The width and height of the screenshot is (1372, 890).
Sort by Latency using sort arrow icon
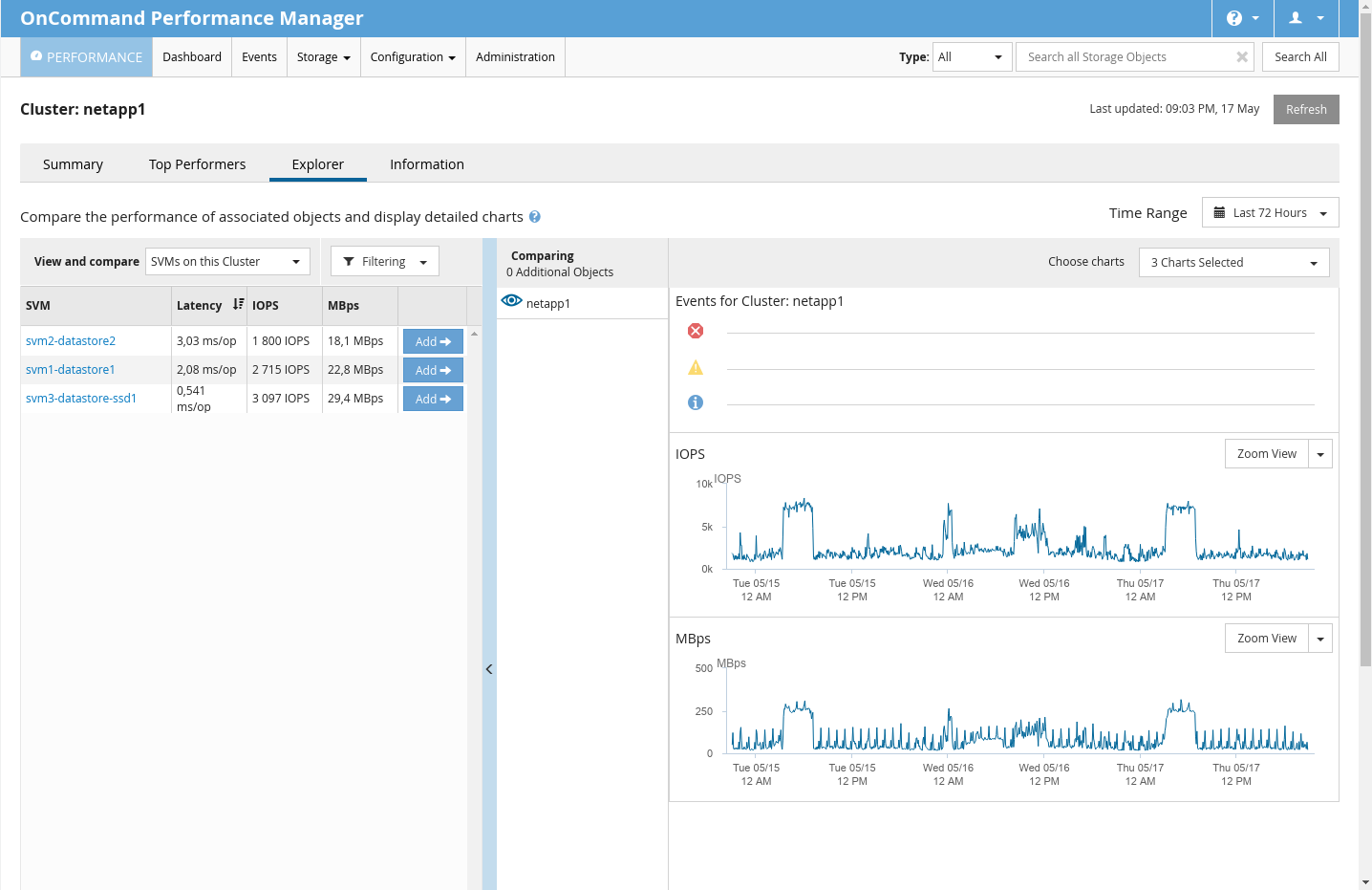238,304
